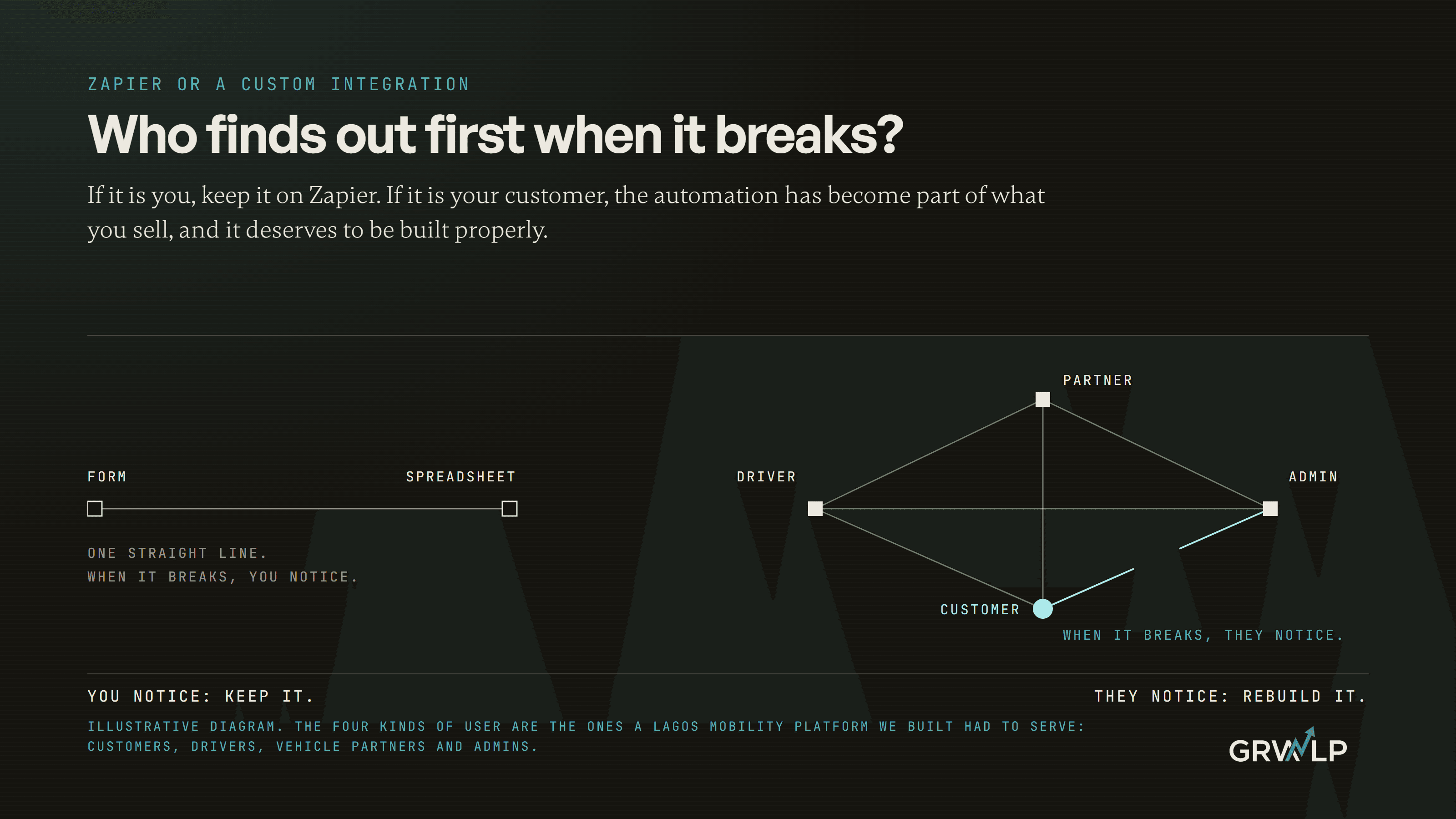Click the PARTNER label

[x=1097, y=380]
